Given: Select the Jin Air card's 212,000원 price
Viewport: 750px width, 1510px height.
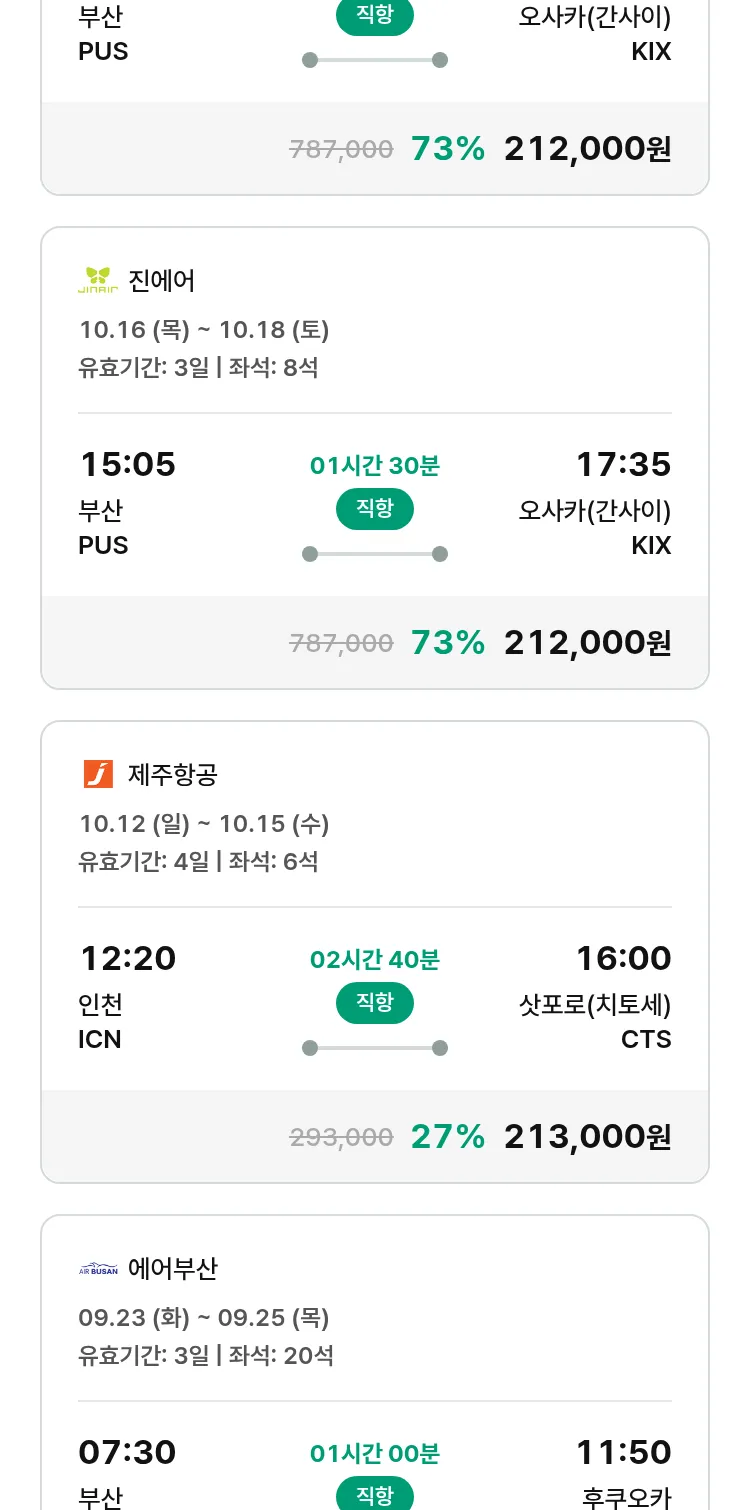Looking at the screenshot, I should (x=587, y=642).
